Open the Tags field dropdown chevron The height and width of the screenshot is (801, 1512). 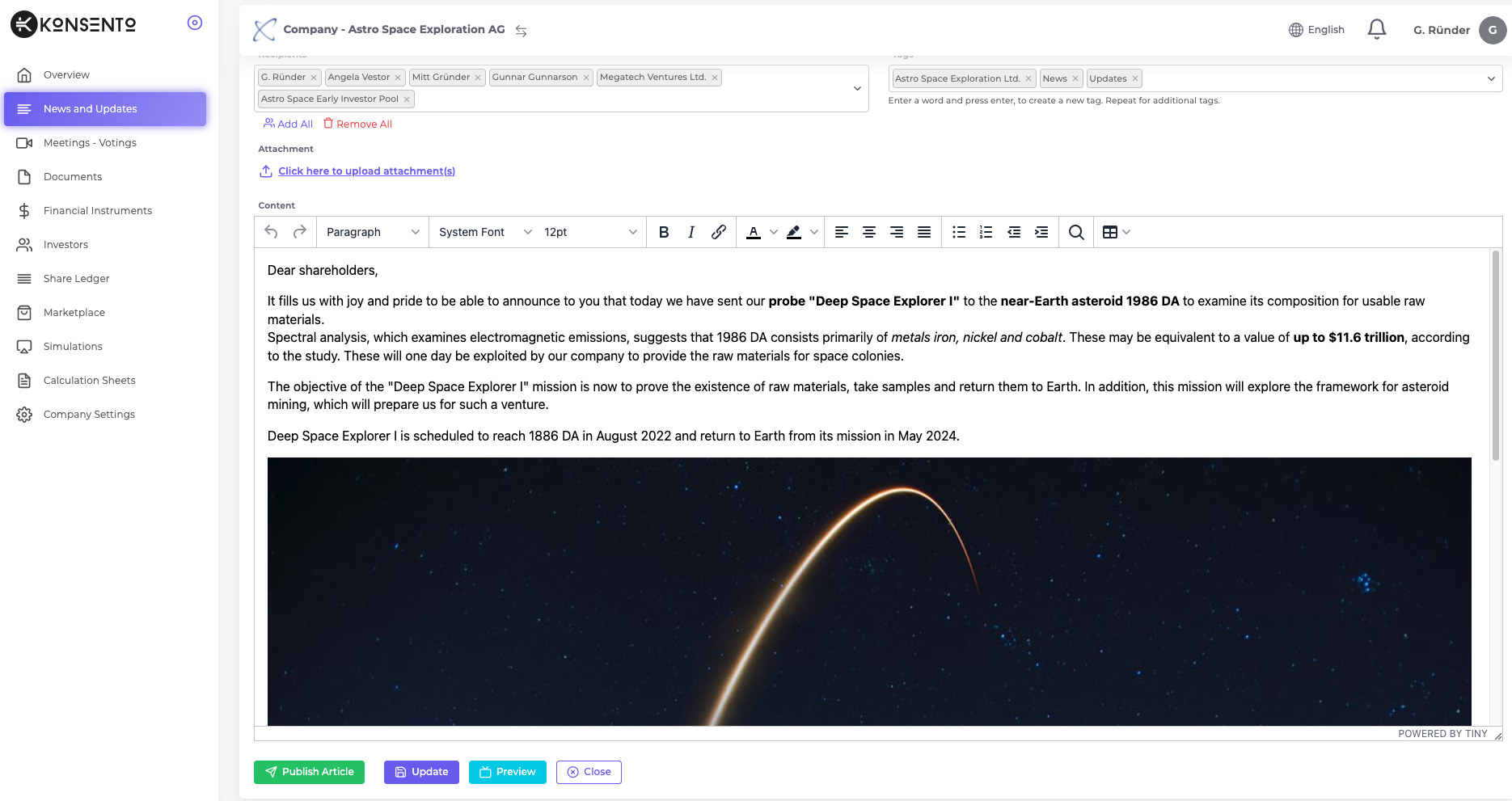1492,78
